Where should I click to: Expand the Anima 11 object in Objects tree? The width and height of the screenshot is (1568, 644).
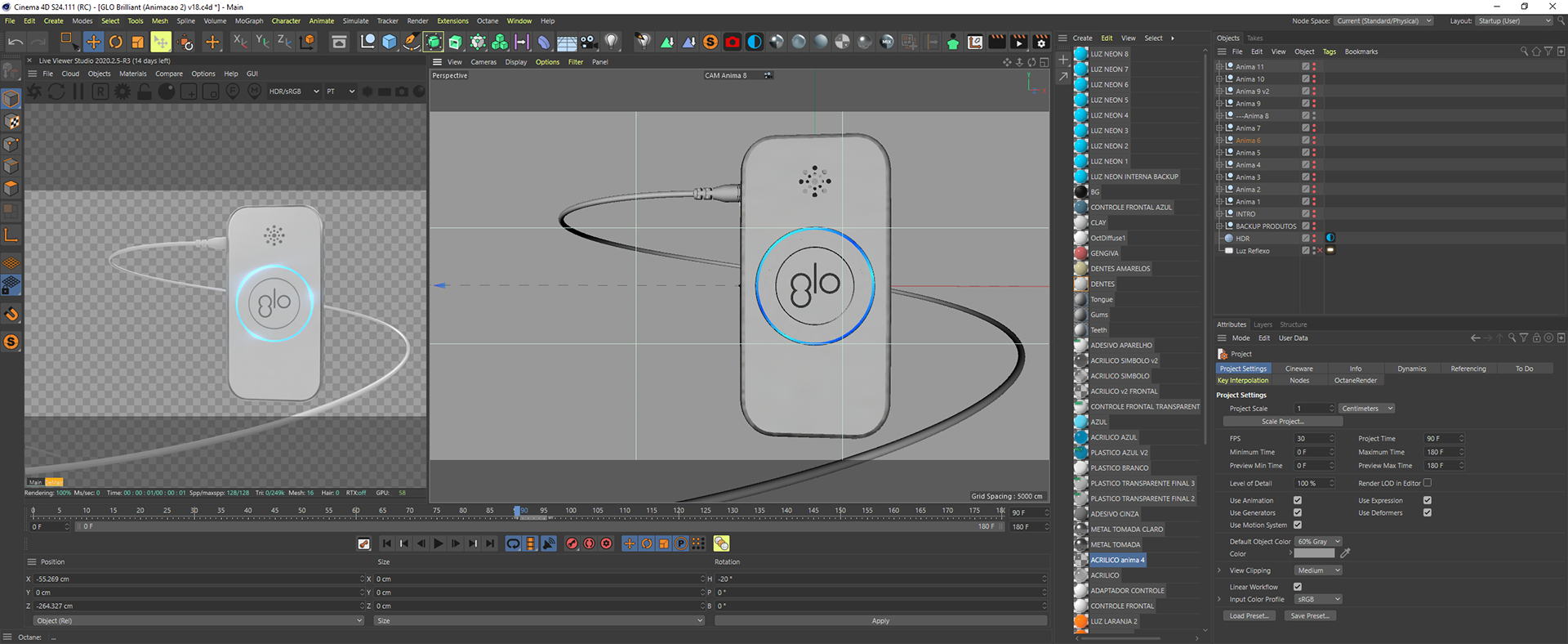1219,67
